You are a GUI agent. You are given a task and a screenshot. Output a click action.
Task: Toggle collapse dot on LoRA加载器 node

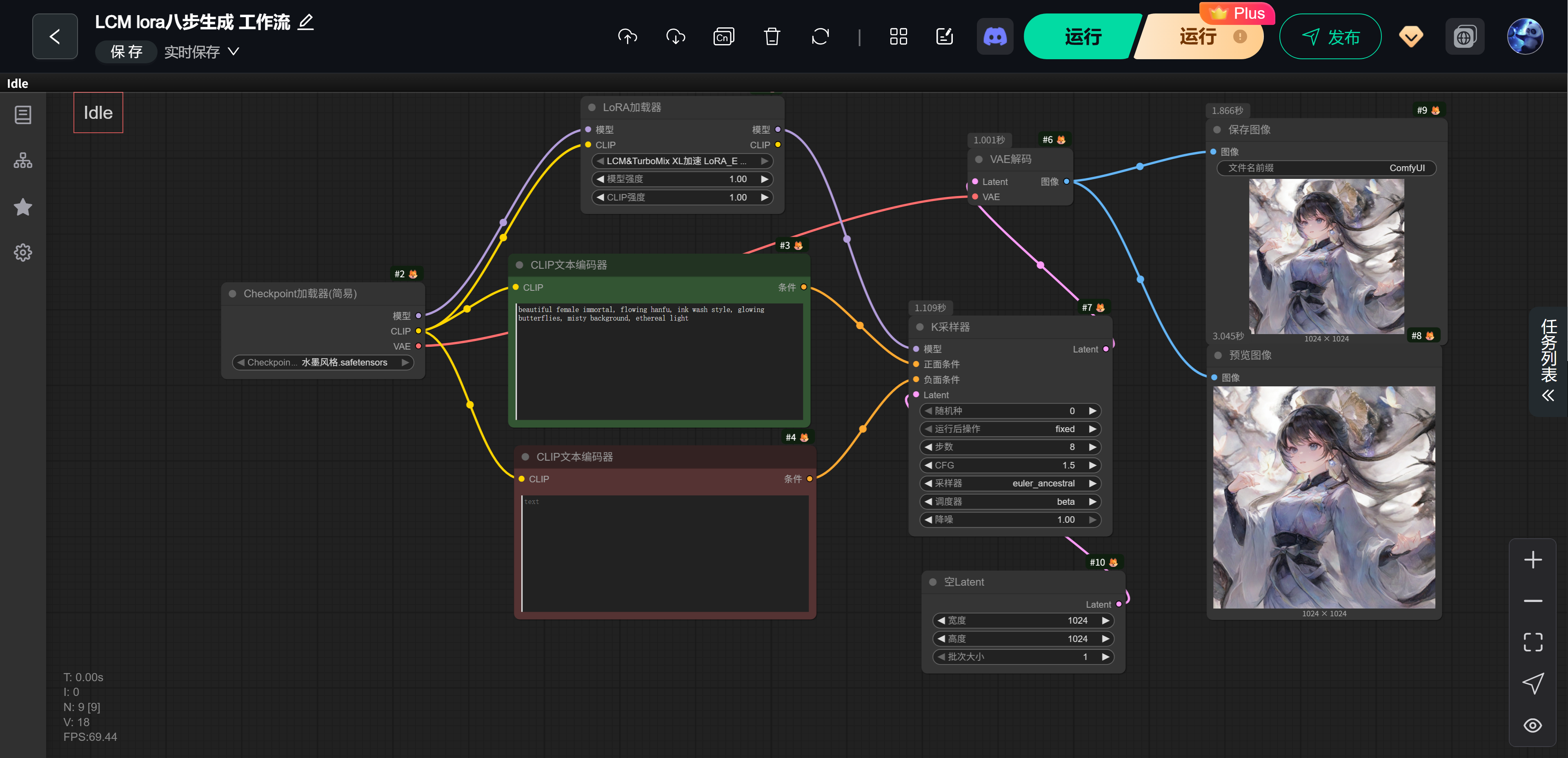pos(592,108)
